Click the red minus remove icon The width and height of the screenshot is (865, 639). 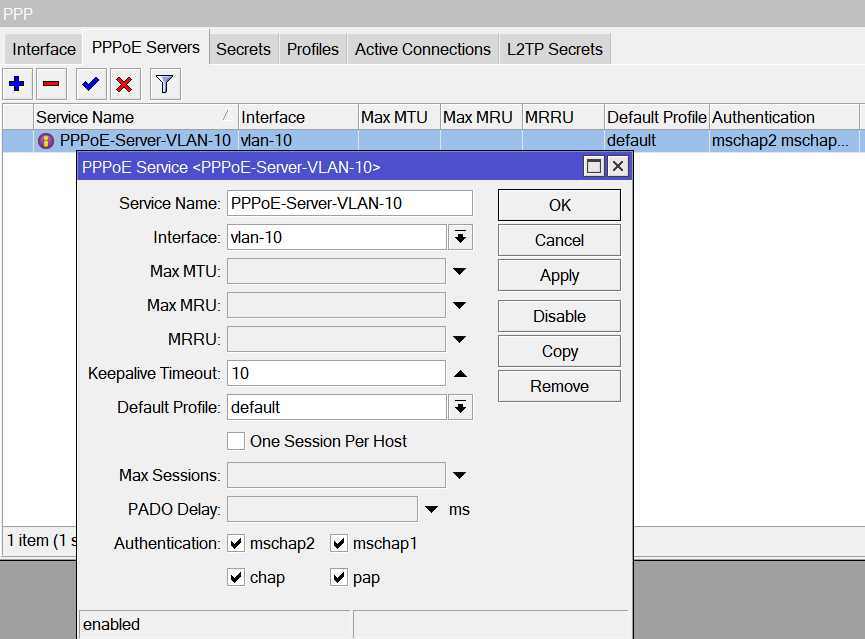coord(51,84)
